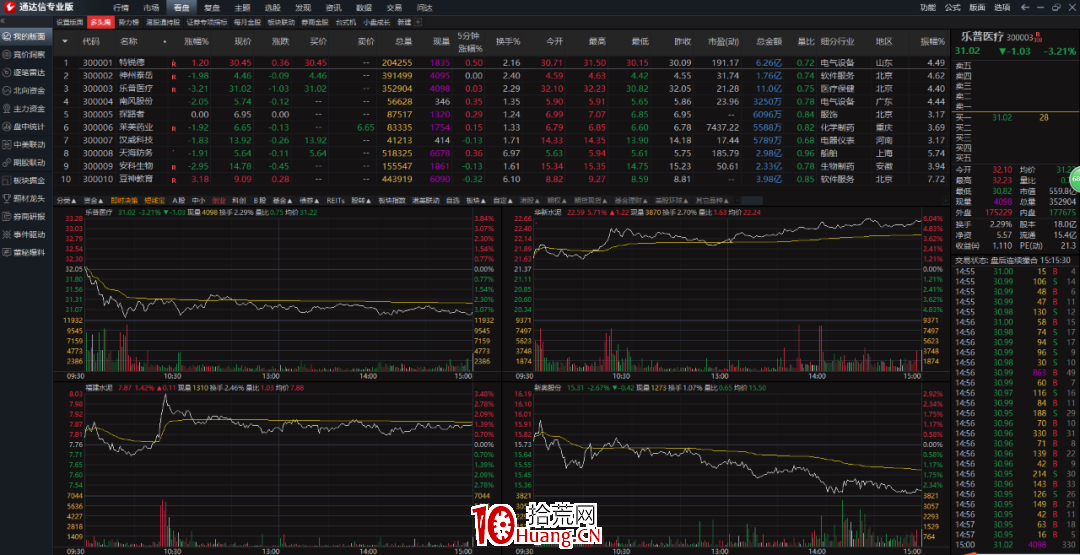Expand the 资金▲ bottom tab menu

92,200
